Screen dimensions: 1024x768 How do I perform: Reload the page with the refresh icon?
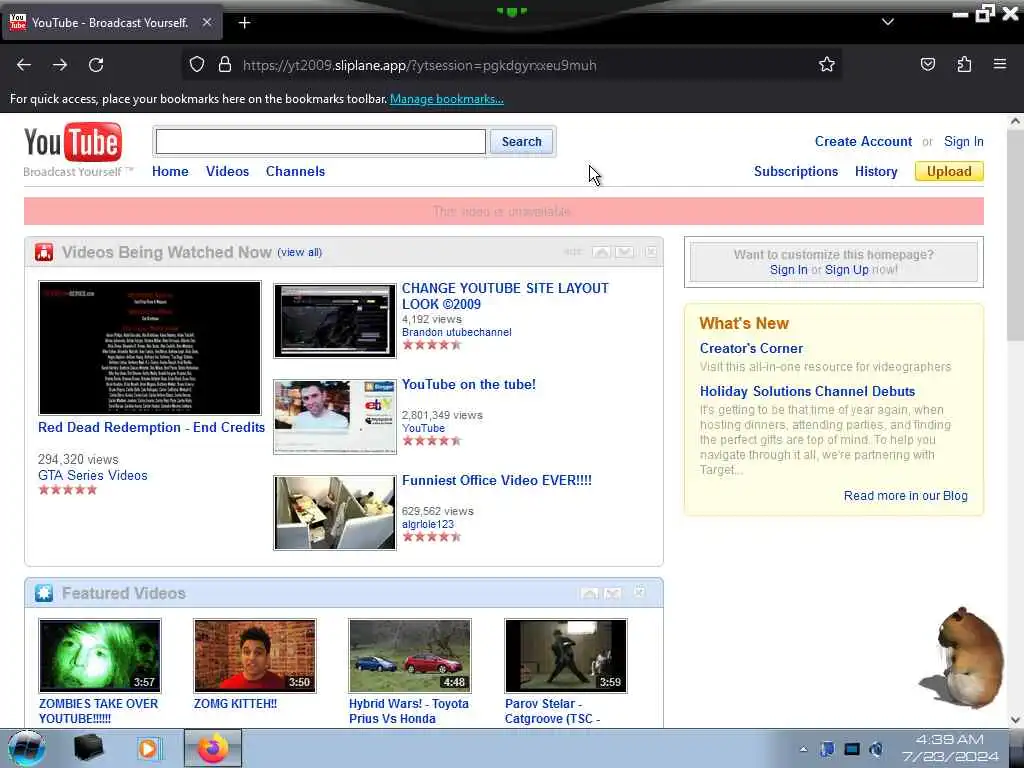click(96, 65)
